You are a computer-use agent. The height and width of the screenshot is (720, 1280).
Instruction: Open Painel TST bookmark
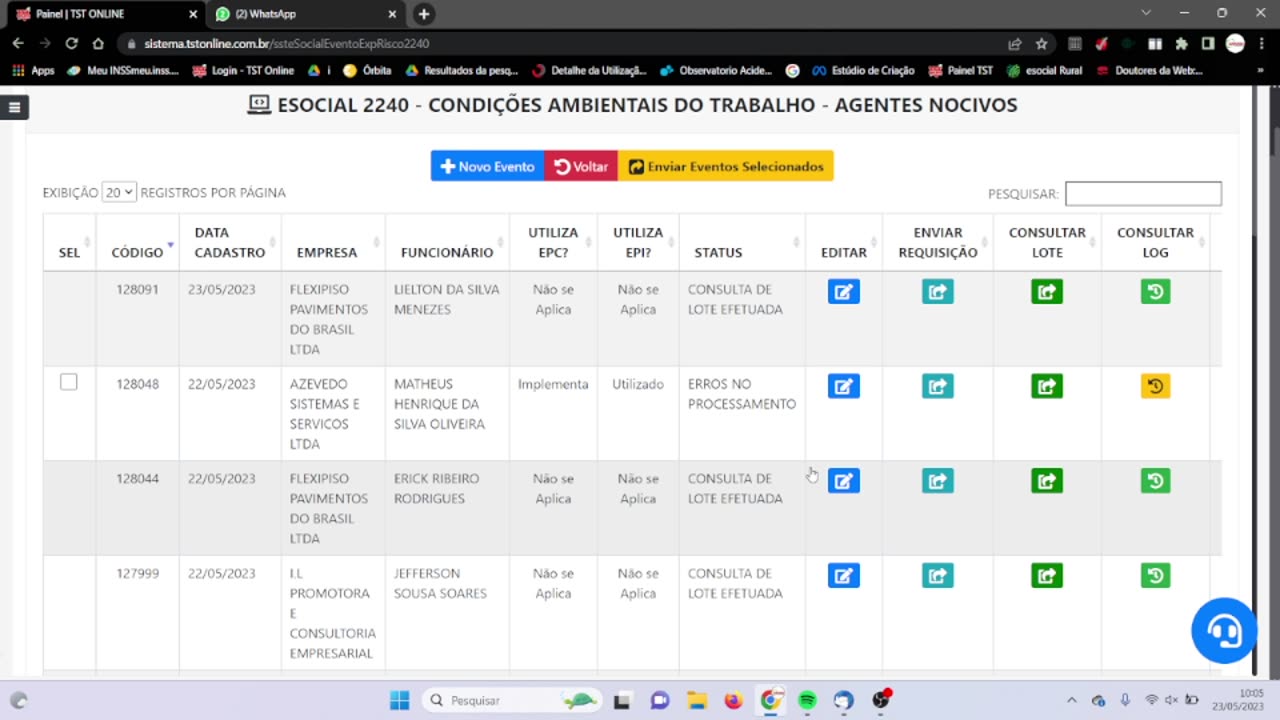[960, 71]
